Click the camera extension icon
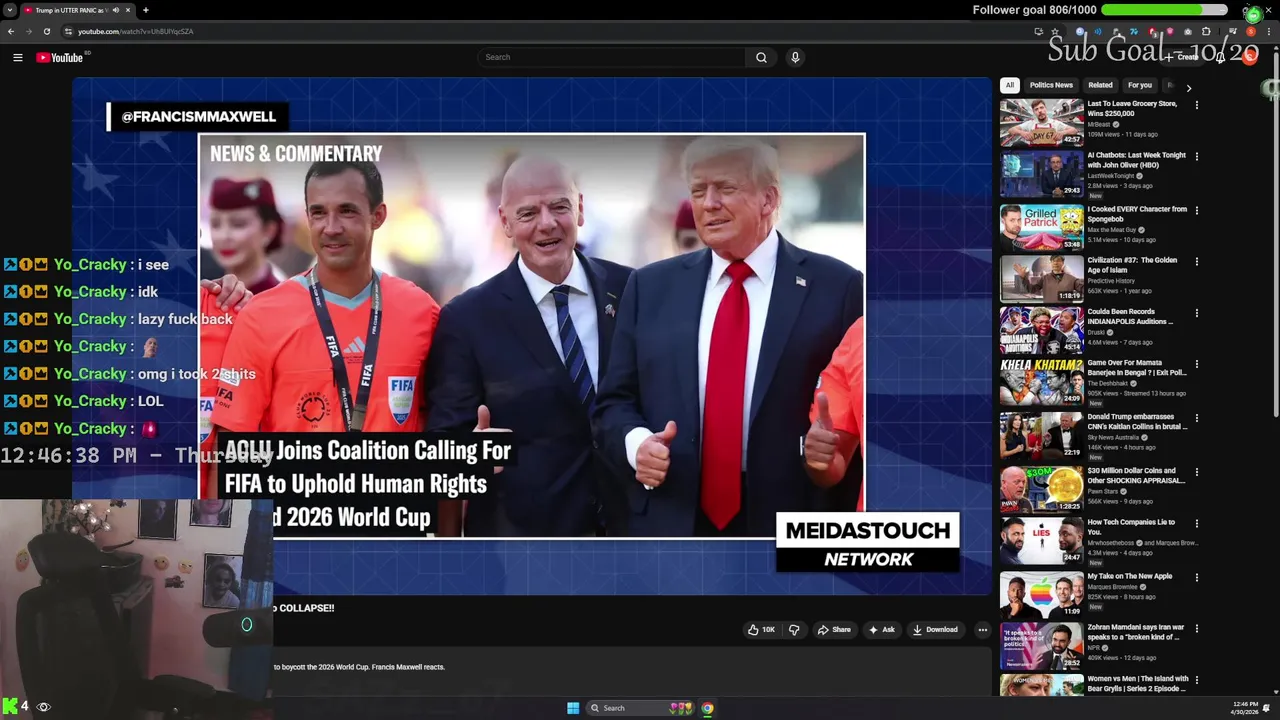Viewport: 1280px width, 720px height. [1187, 31]
